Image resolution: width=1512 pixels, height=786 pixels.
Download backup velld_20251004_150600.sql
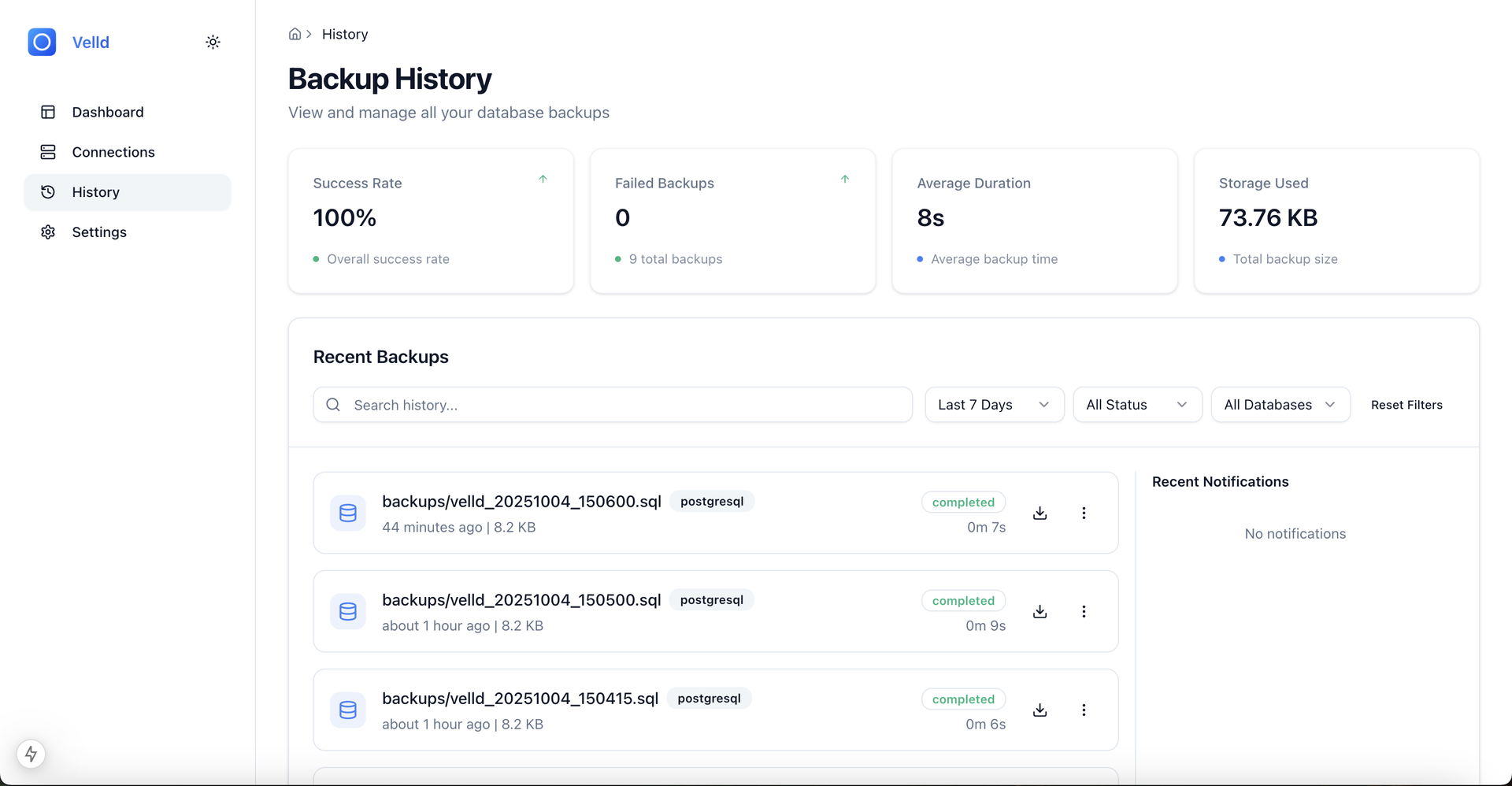[x=1039, y=513]
